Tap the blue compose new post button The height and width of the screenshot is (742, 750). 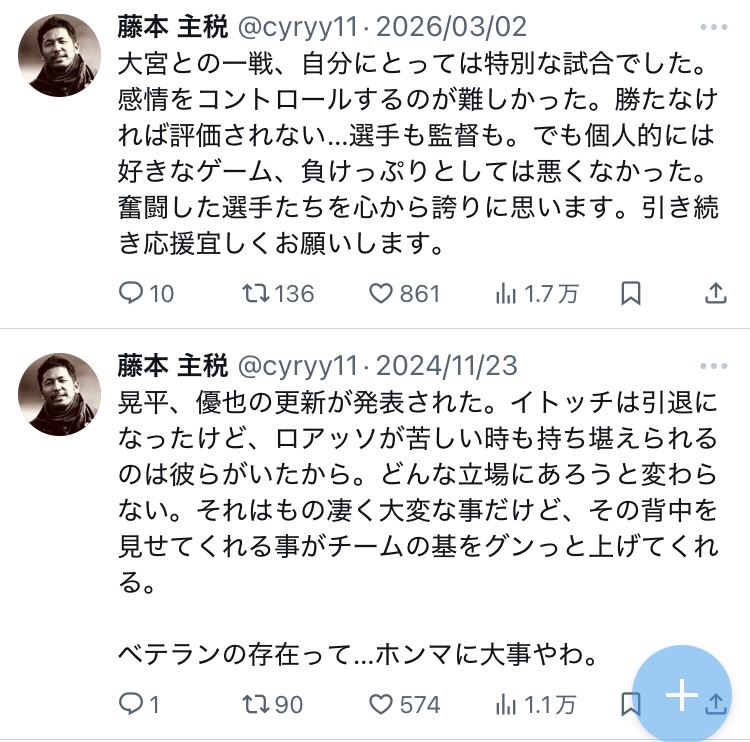[682, 695]
